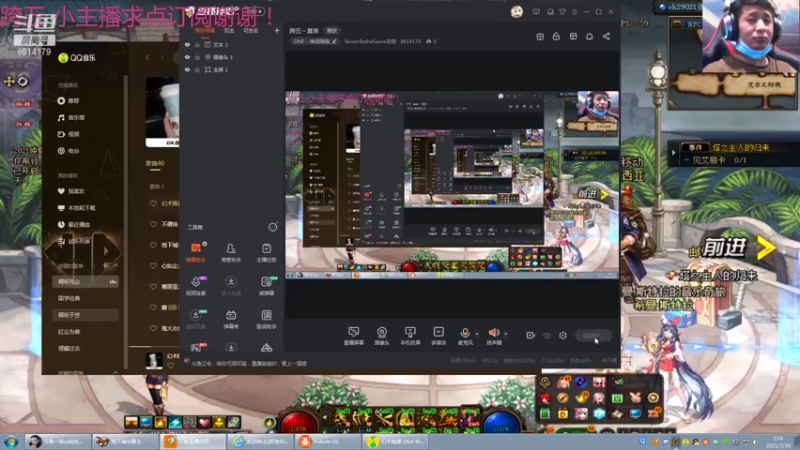800x450 pixels.
Task: Open speaker options arrow beside 扬声器
Action: 506,334
